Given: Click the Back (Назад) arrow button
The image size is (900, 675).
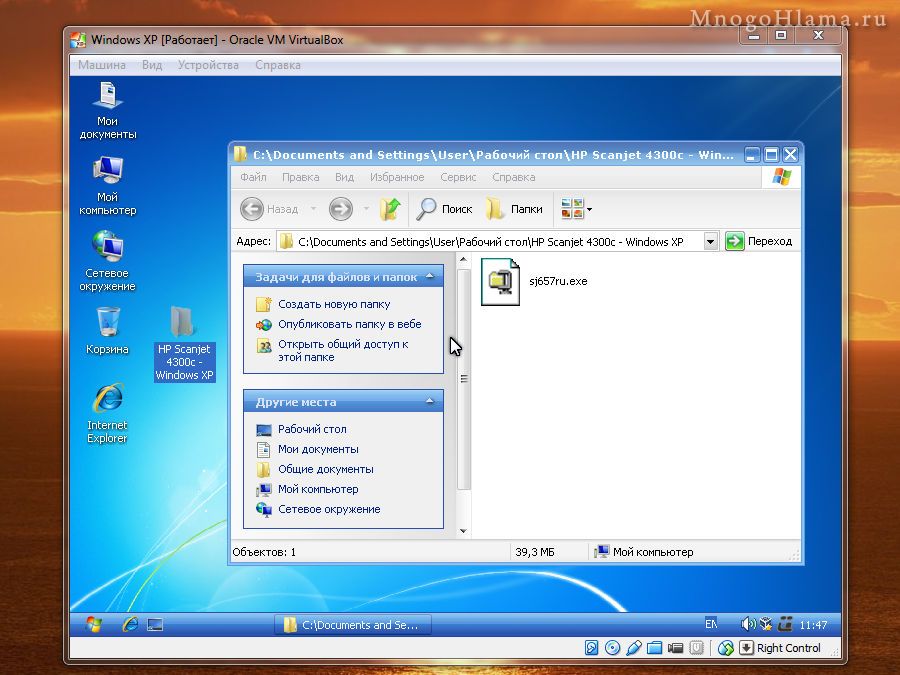Looking at the screenshot, I should (x=251, y=209).
